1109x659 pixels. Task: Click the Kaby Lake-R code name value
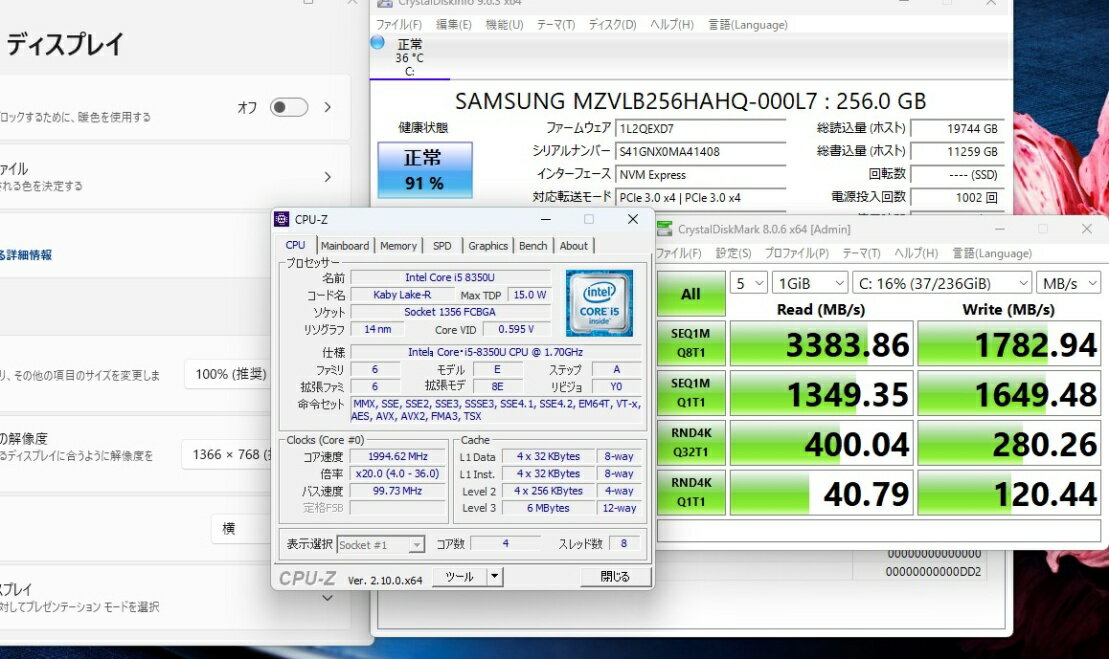pyautogui.click(x=402, y=295)
